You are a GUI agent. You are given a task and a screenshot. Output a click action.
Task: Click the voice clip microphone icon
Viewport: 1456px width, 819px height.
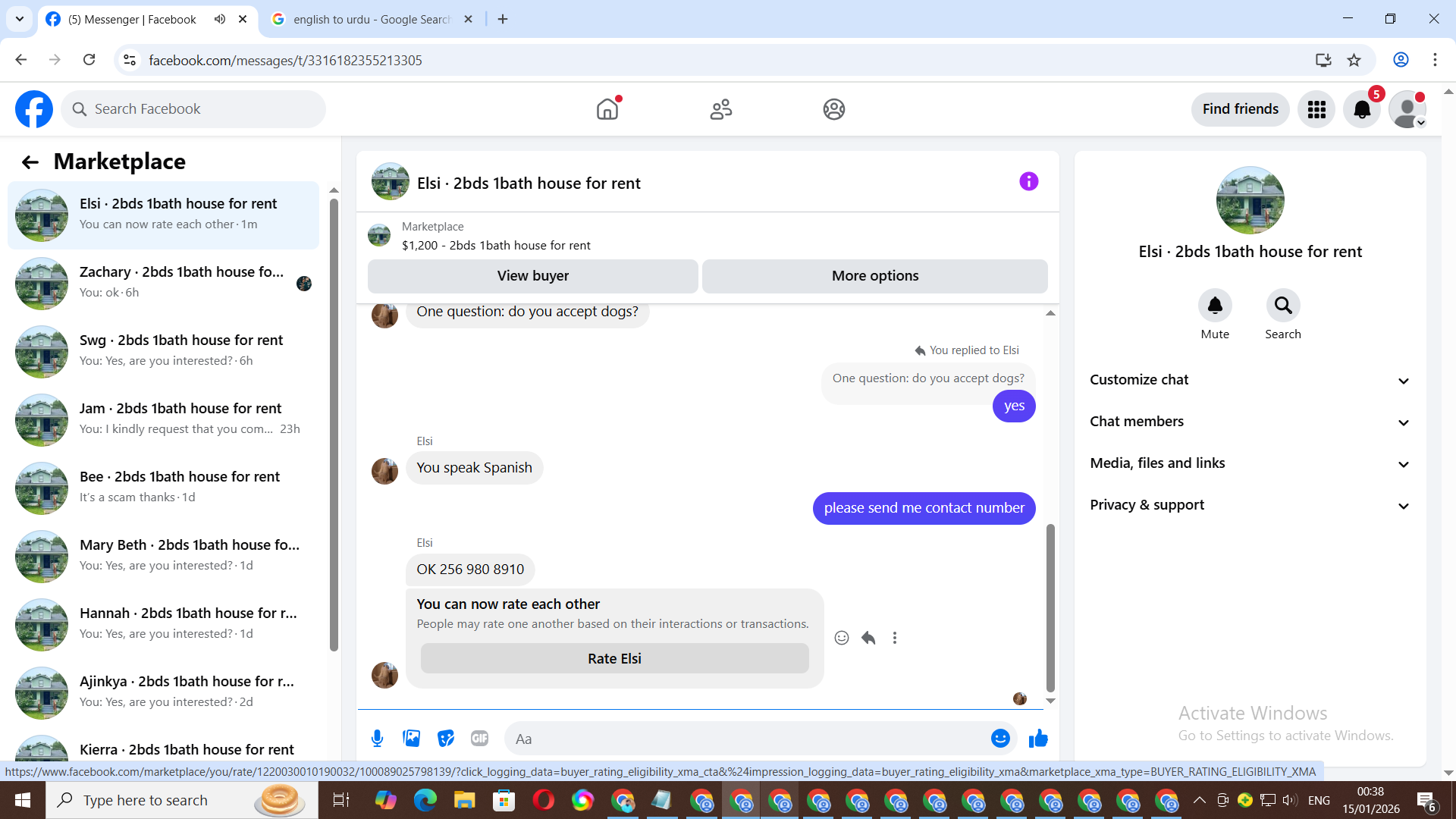point(377,739)
